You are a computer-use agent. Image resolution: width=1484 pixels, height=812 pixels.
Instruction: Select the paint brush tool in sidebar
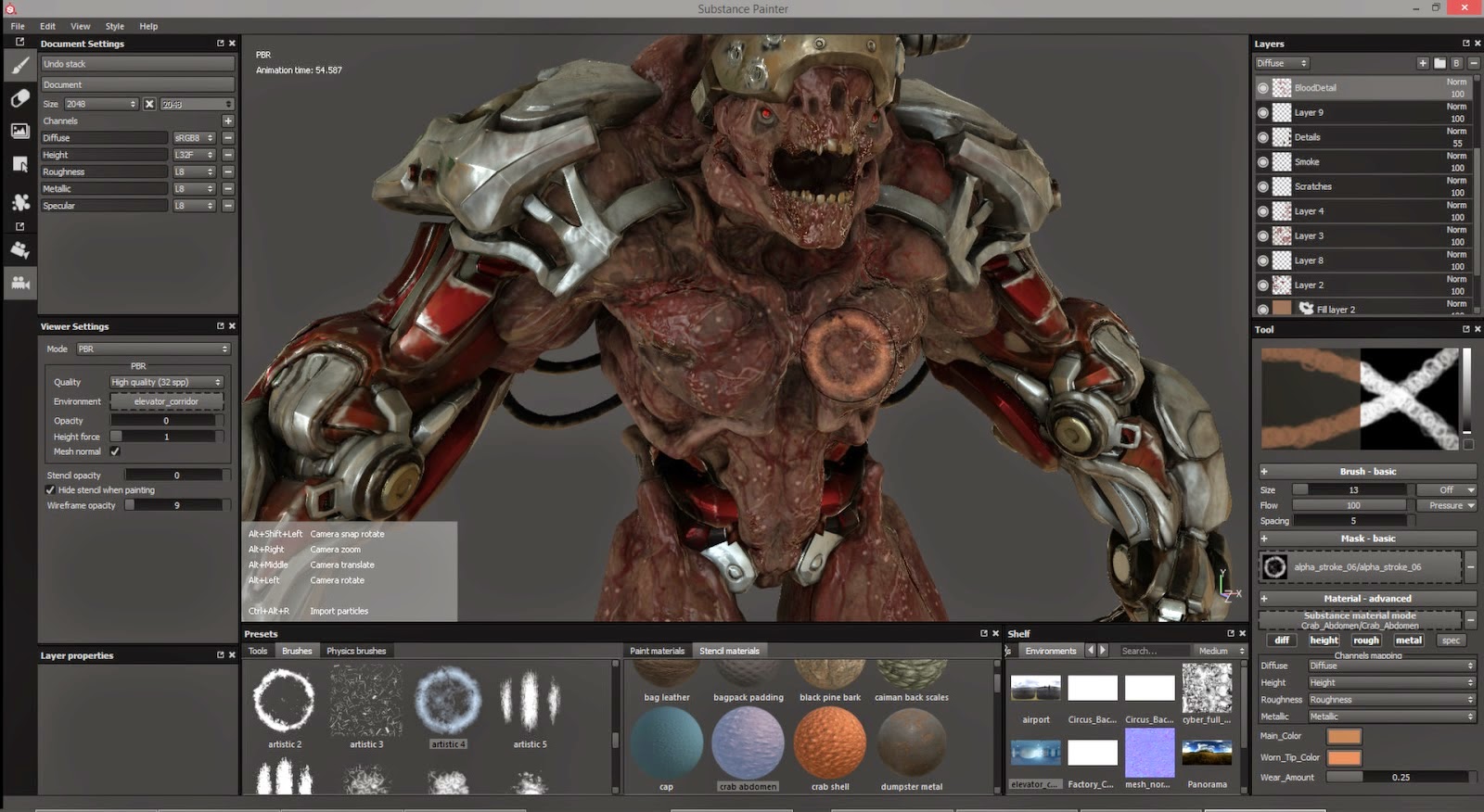19,64
